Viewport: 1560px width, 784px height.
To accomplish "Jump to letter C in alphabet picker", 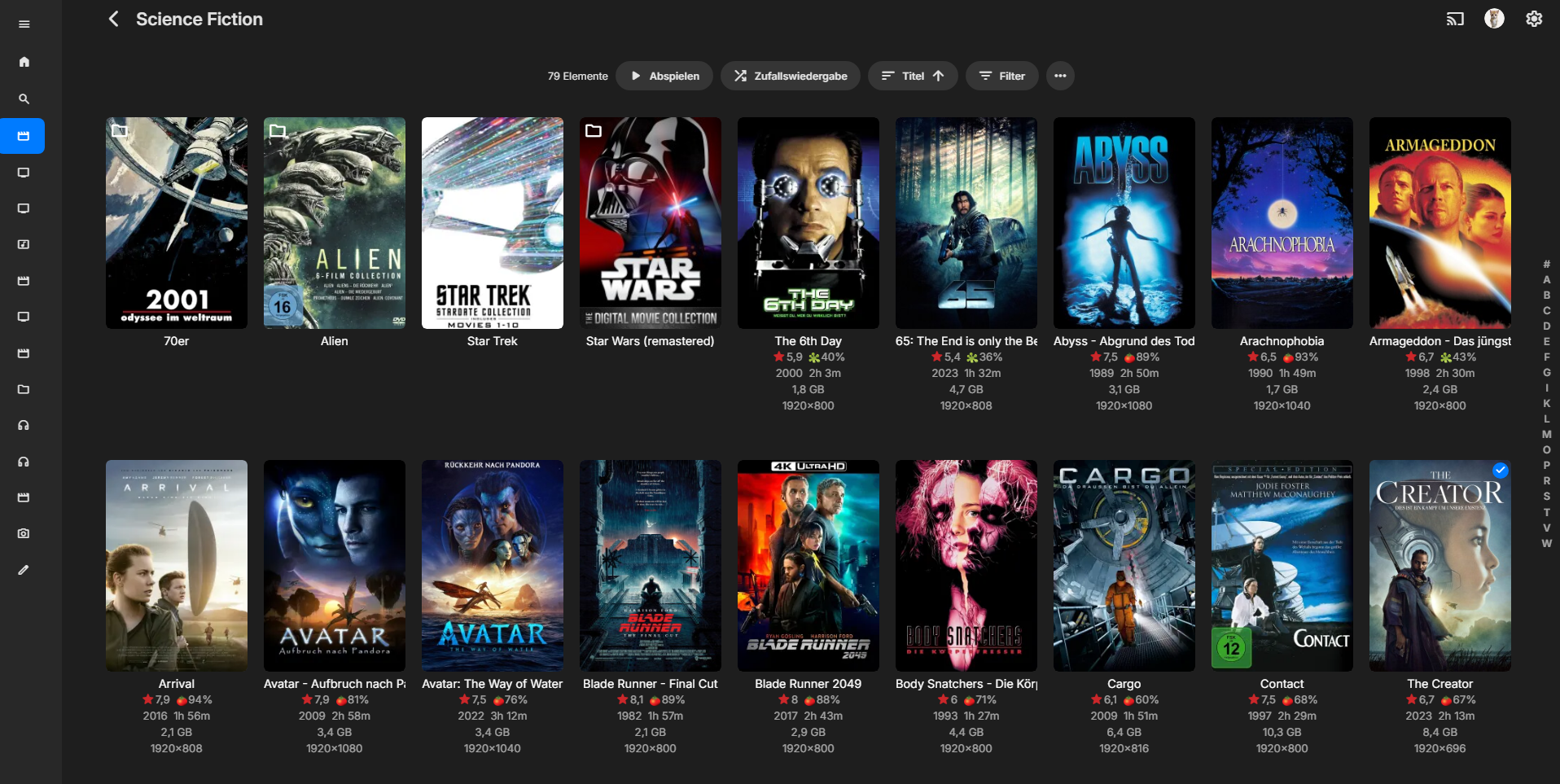I will click(1546, 311).
